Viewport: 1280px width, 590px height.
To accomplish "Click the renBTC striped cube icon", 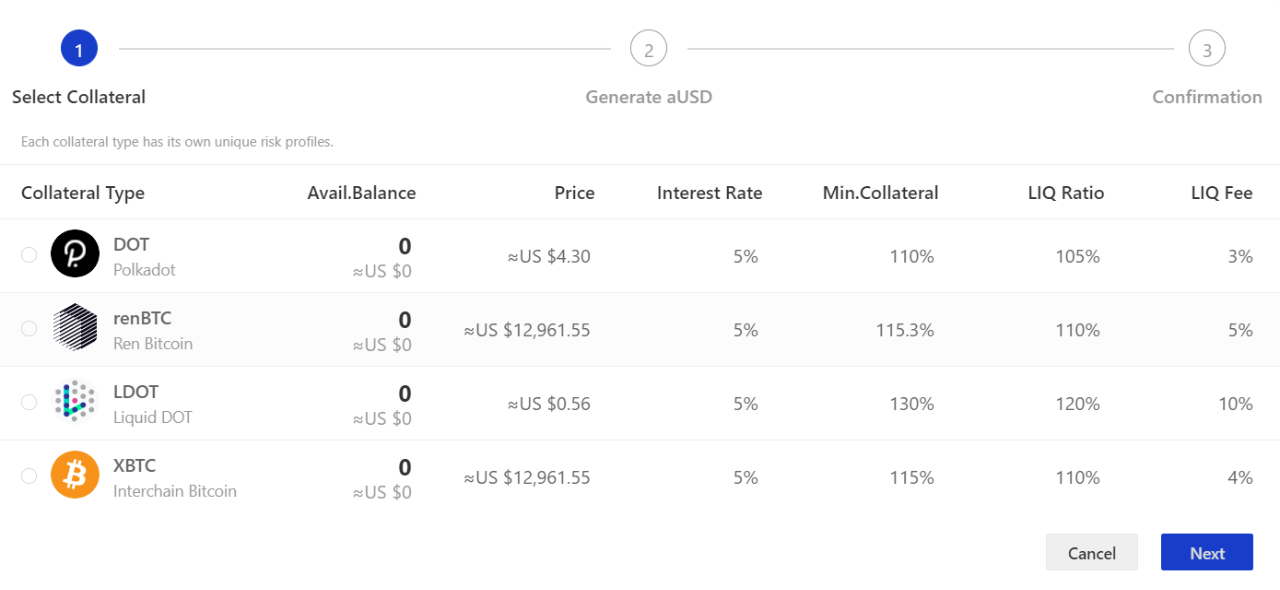I will point(75,328).
